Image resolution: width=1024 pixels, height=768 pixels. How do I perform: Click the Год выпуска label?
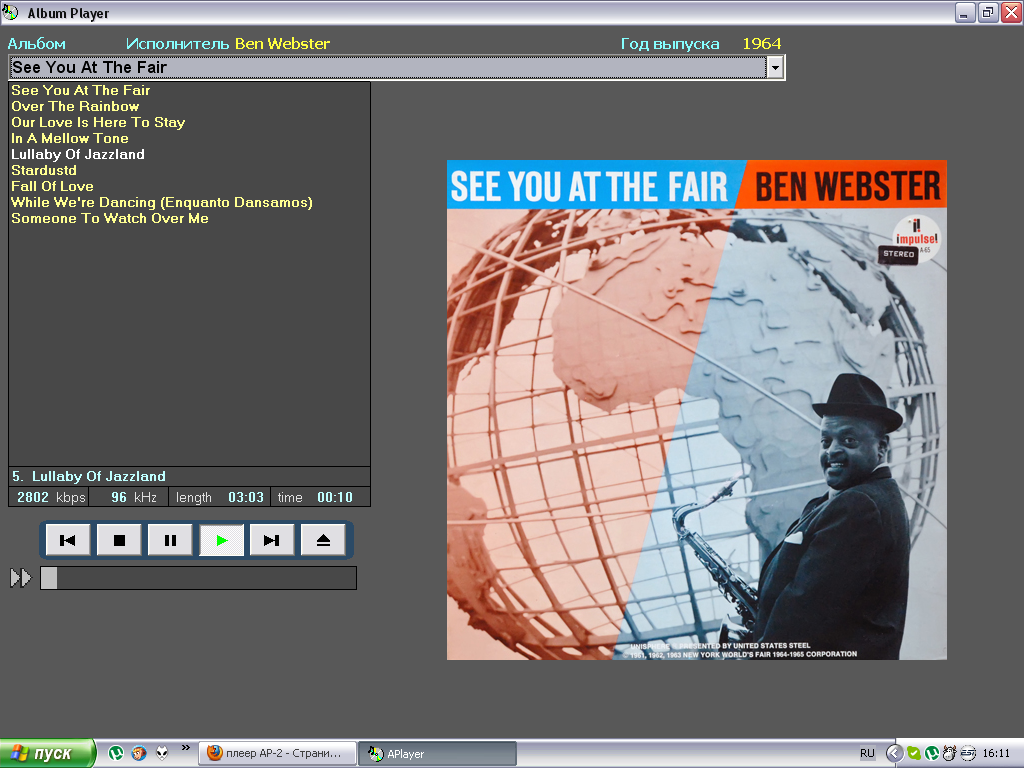coord(670,44)
